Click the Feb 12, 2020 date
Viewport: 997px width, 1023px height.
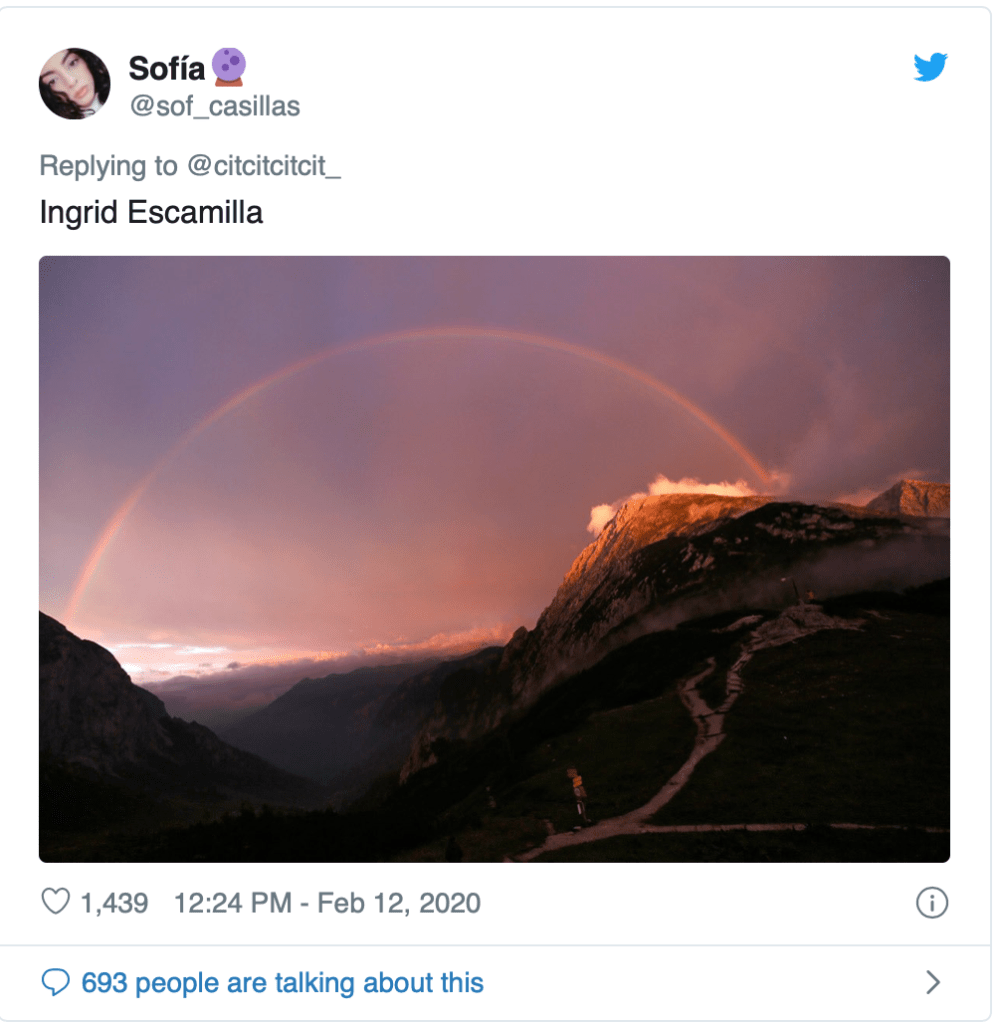[399, 903]
